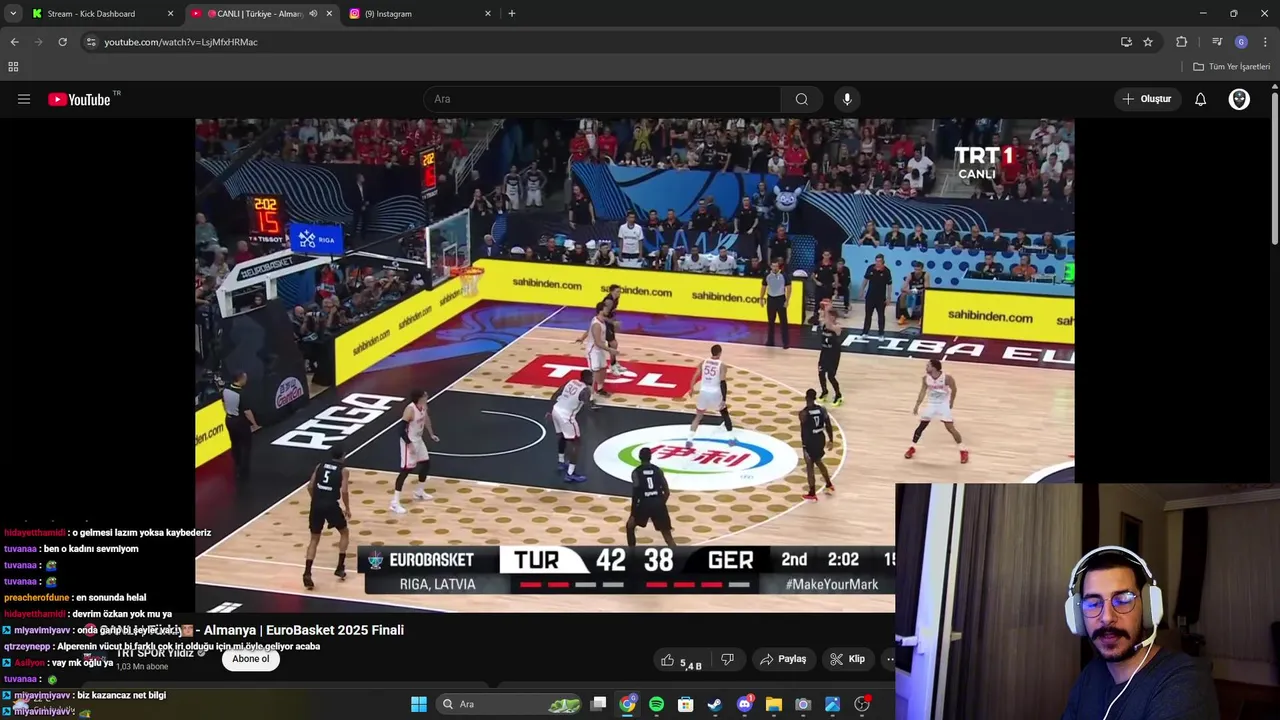
Task: Subscribe with the Abone ol button
Action: tap(250, 658)
